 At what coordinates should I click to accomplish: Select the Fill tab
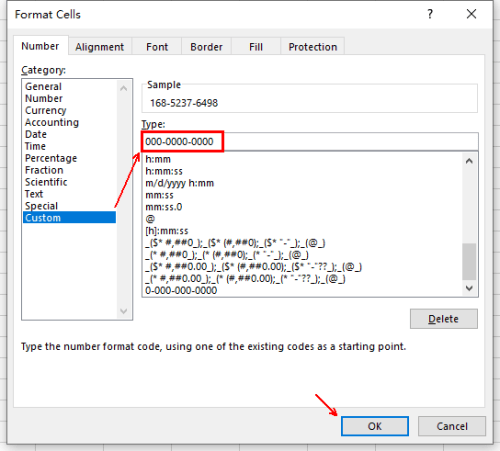tap(256, 47)
